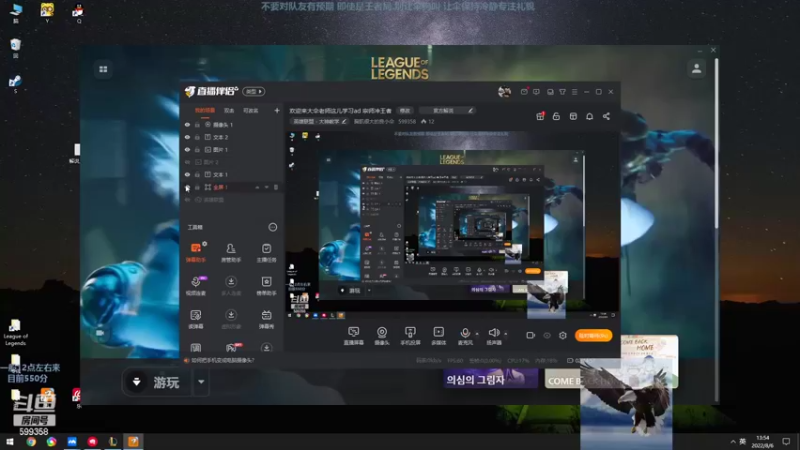This screenshot has height=450, width=800.
Task: Click the unlock padlock icon in the header row
Action: click(556, 116)
